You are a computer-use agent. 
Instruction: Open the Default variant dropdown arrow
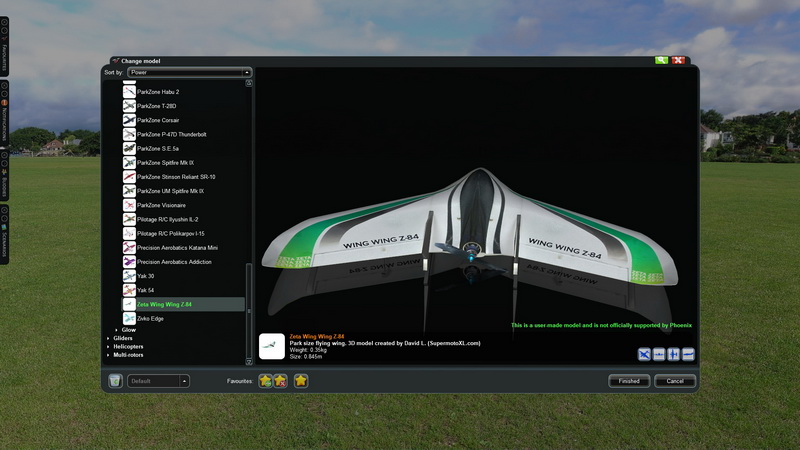(184, 381)
